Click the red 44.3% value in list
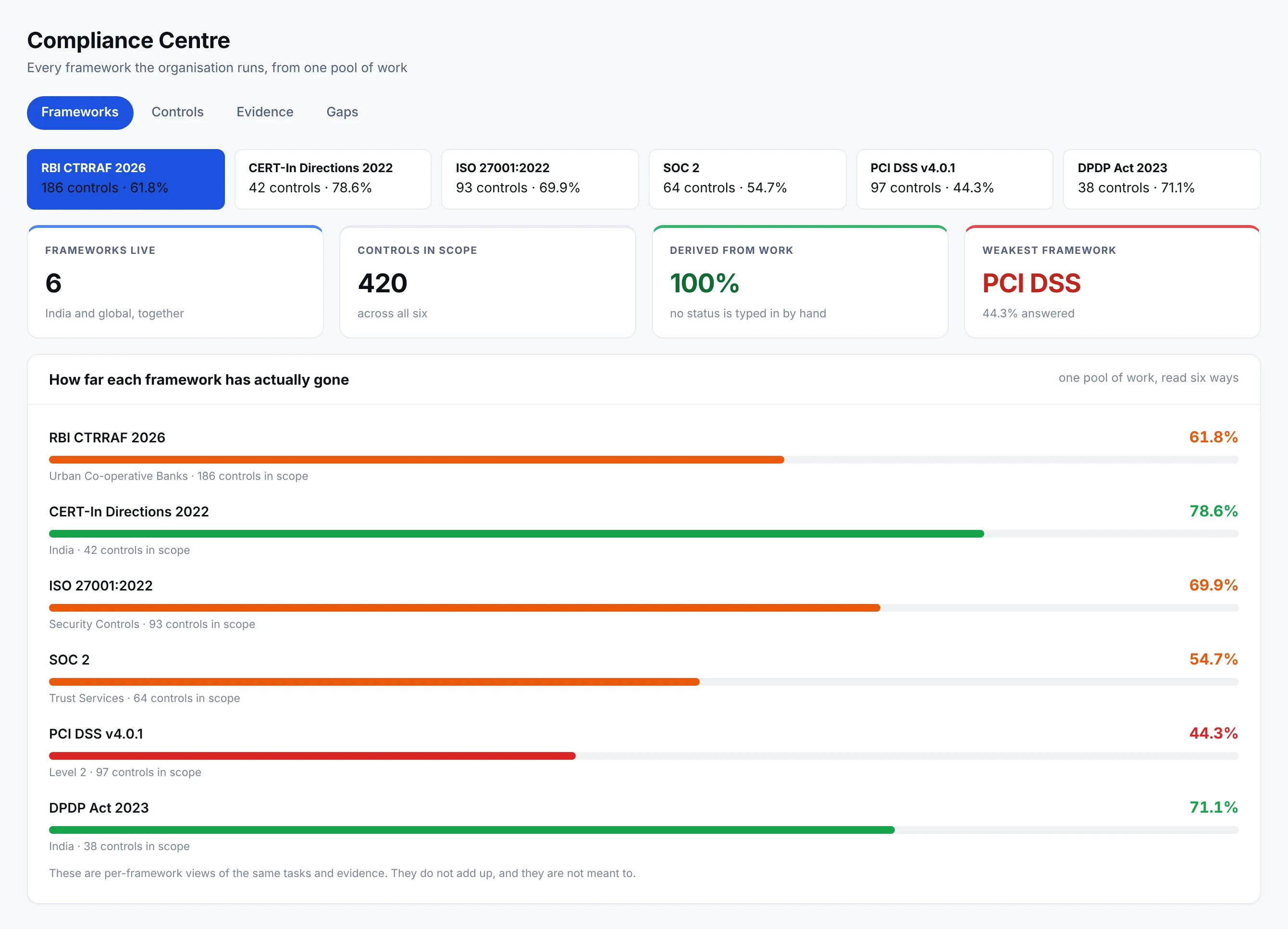Screen dimensions: 1288x929 [1214, 733]
